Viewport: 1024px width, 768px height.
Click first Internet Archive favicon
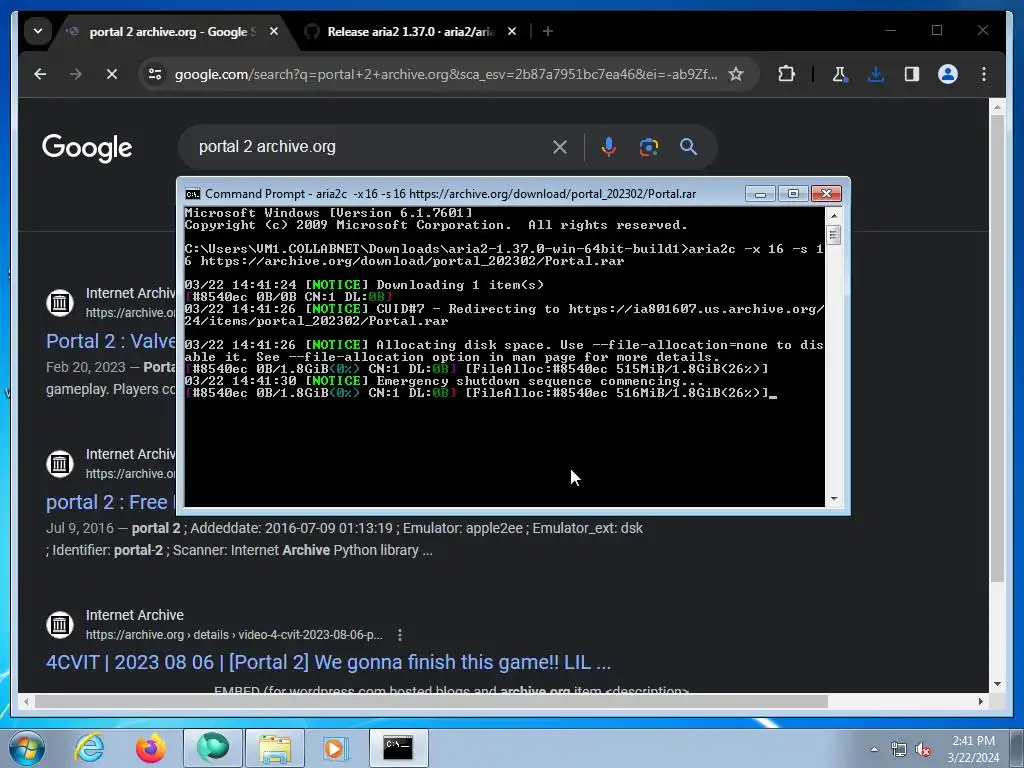60,302
